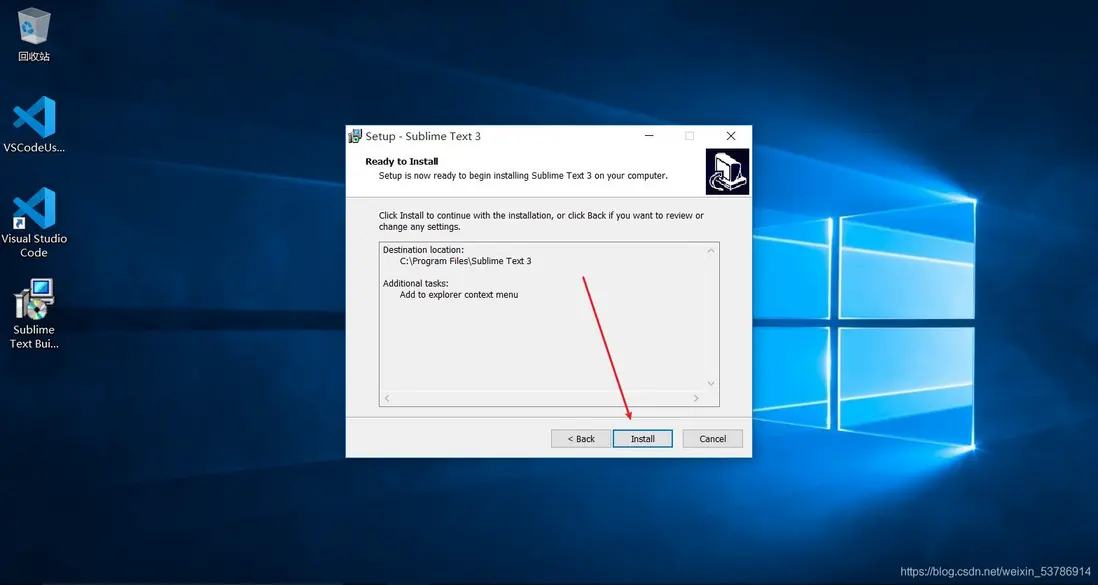Click the summary box scroll right arrow

click(695, 398)
